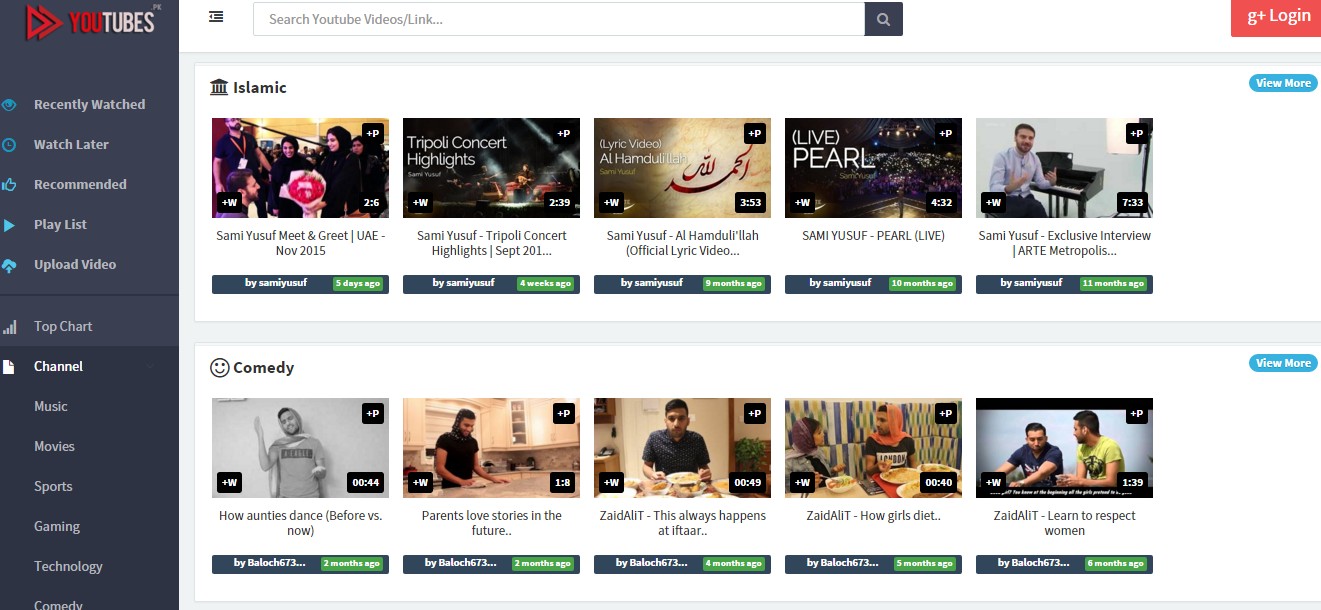
Task: Add Sami Yusuf Meet & Greet to playlist (+P)
Action: point(373,133)
